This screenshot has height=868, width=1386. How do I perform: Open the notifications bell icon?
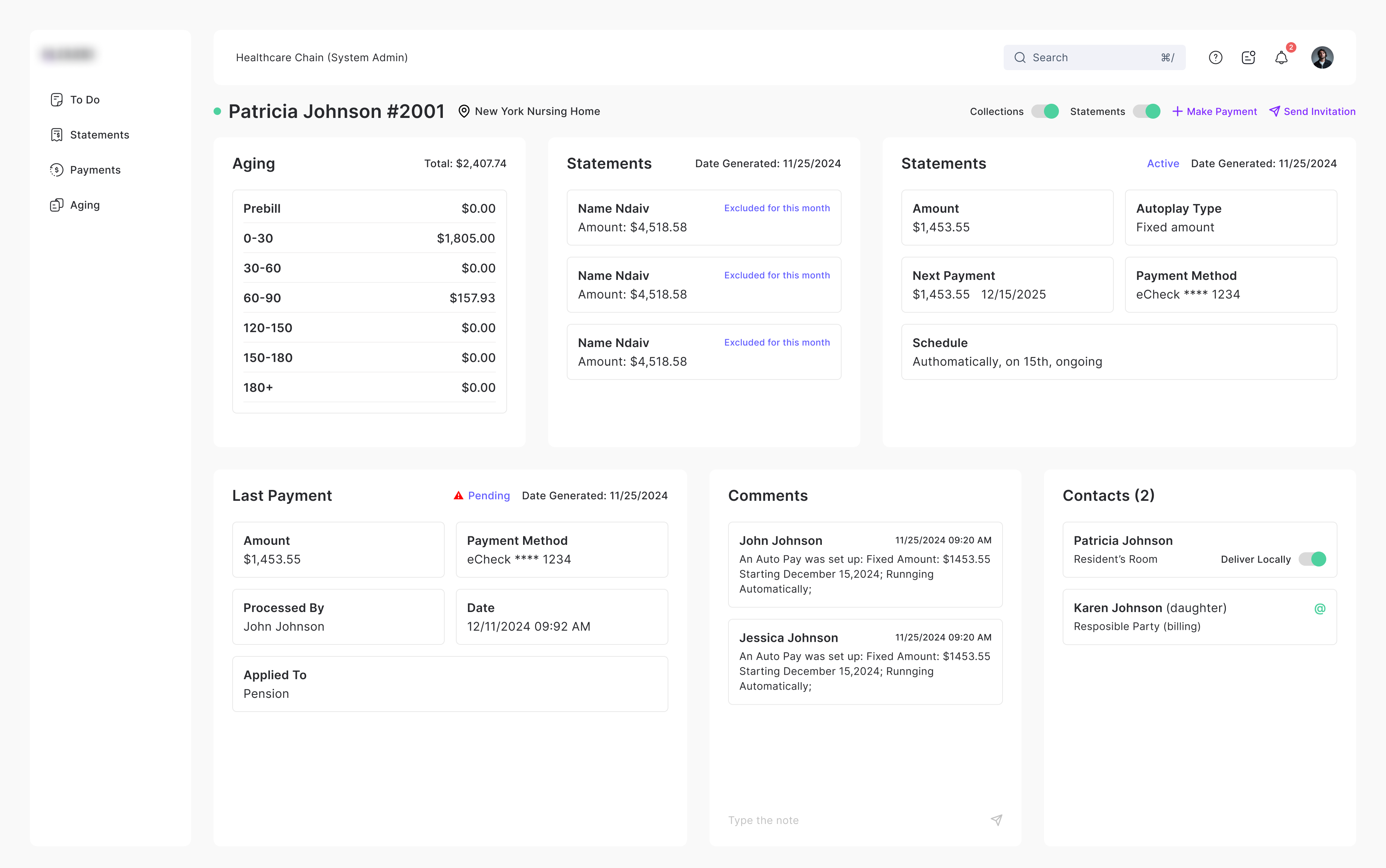click(x=1281, y=57)
